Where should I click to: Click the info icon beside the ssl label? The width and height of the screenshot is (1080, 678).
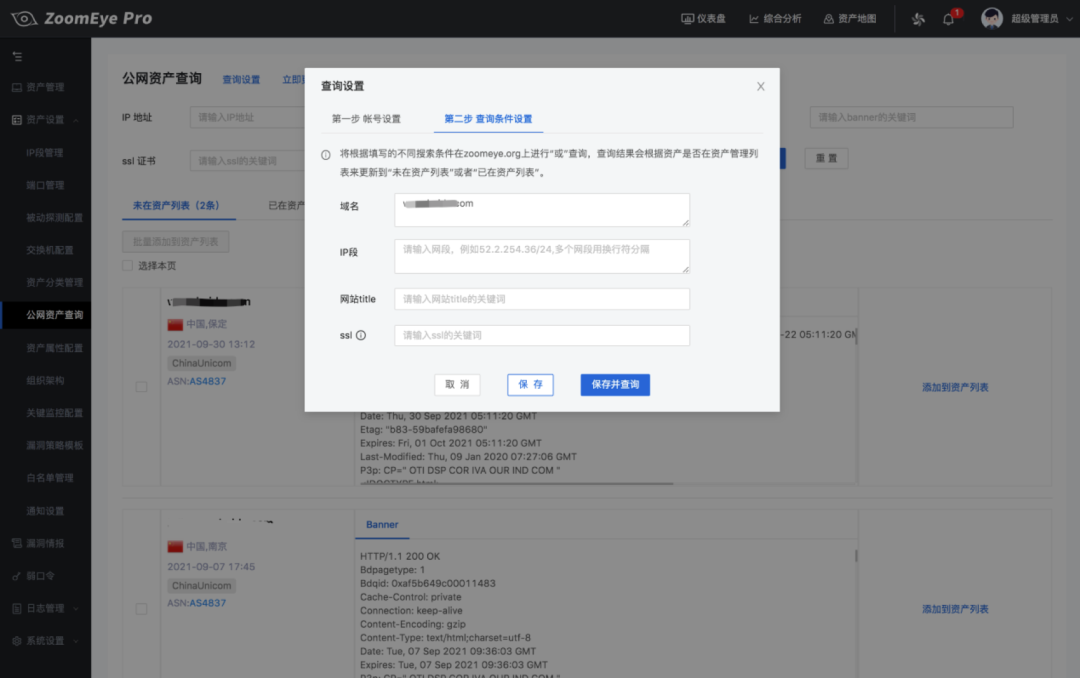tap(361, 336)
